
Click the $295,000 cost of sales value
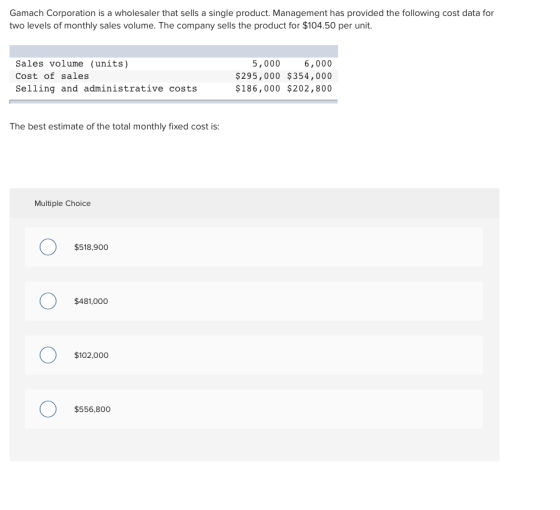tap(258, 76)
